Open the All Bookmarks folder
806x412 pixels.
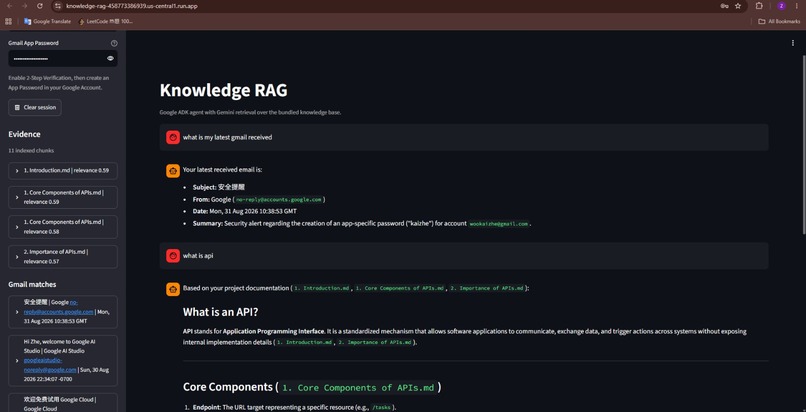tap(779, 22)
